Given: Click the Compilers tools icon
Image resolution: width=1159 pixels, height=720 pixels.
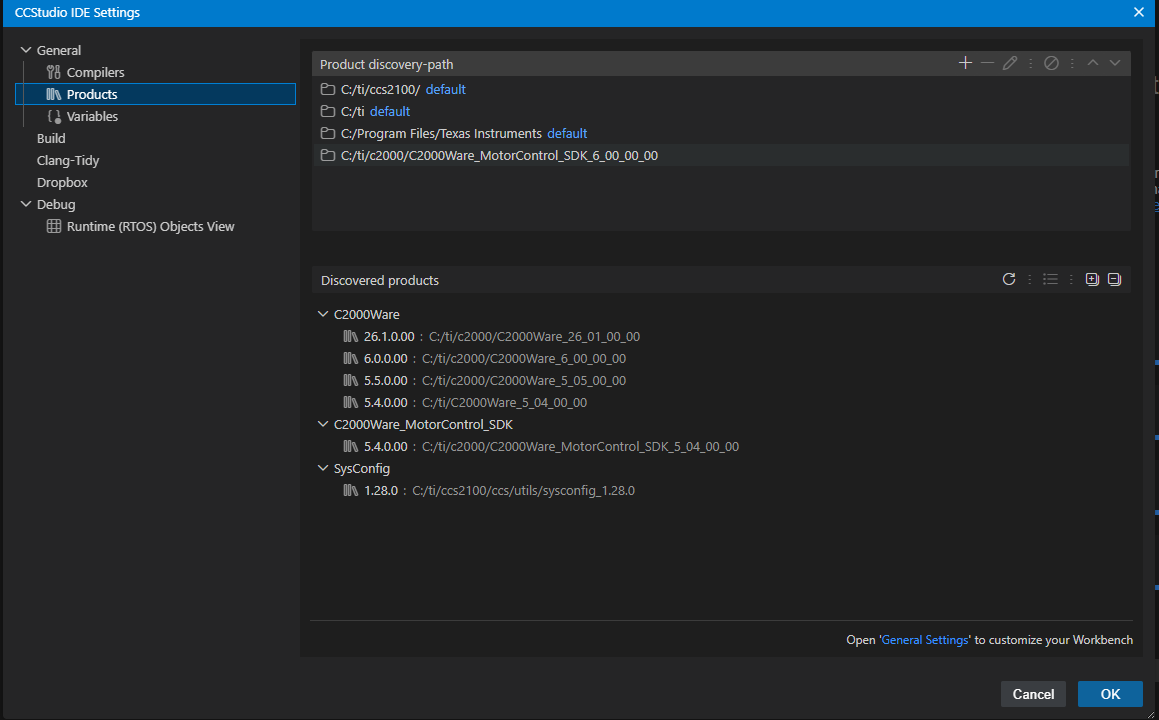Looking at the screenshot, I should (x=53, y=72).
